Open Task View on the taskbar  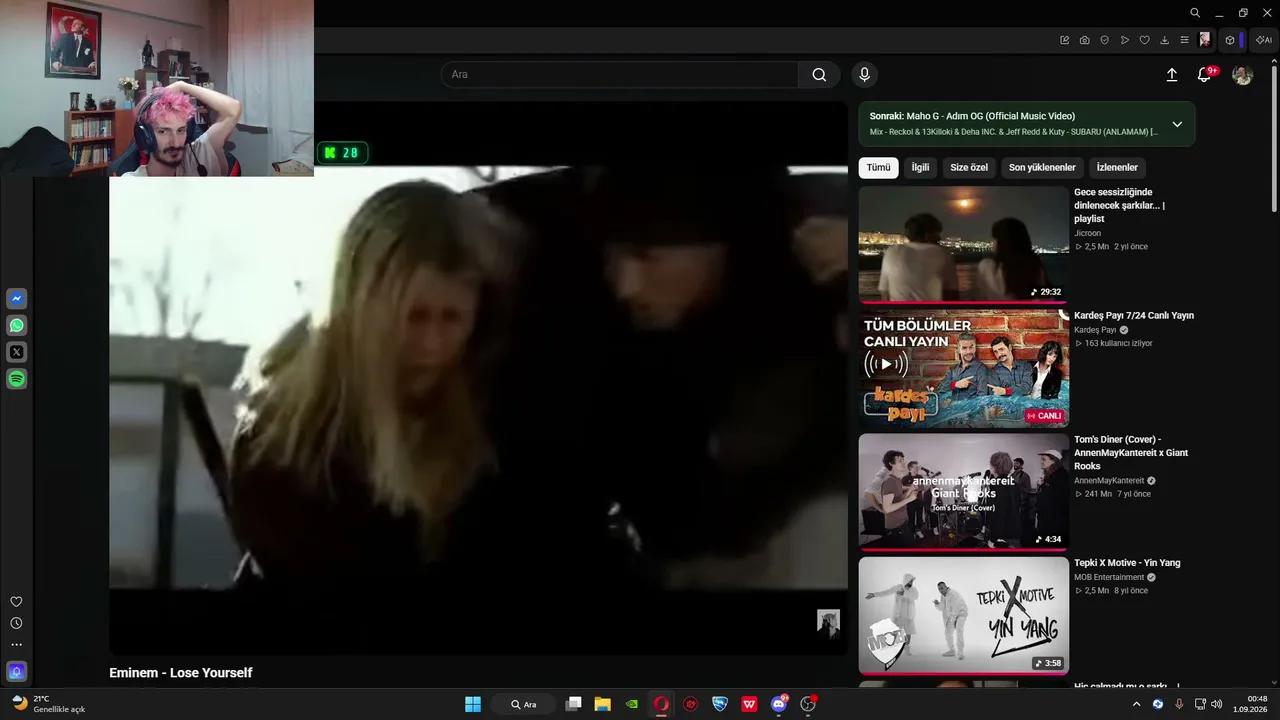coord(573,704)
